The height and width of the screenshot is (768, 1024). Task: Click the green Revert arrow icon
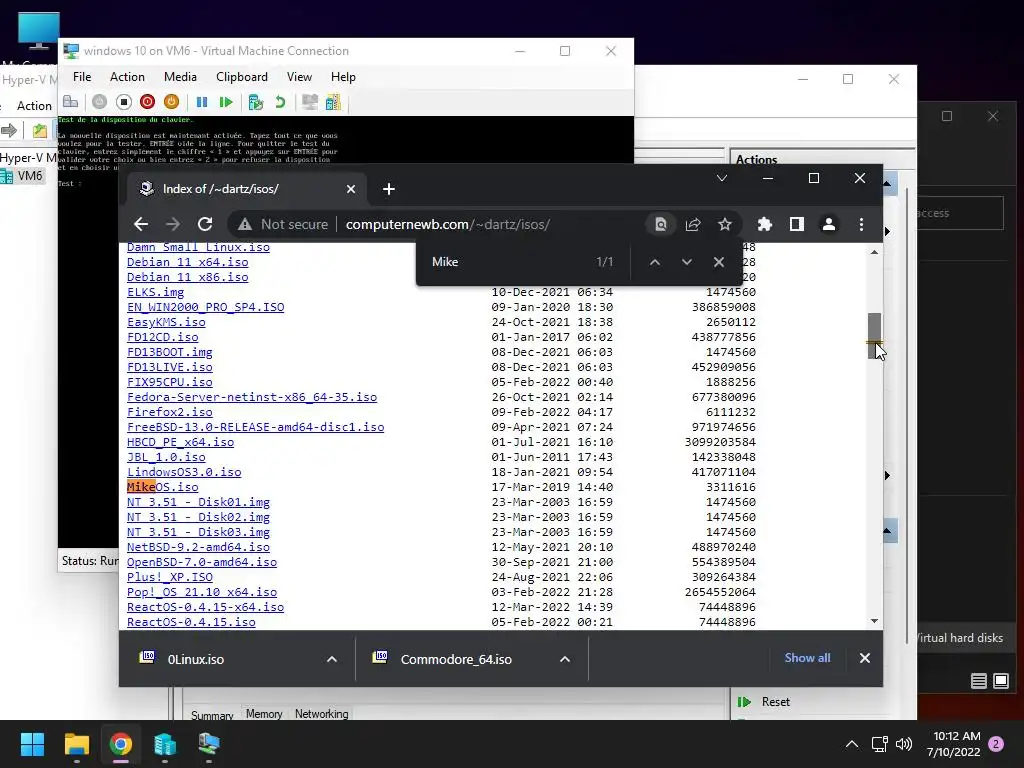pyautogui.click(x=280, y=102)
